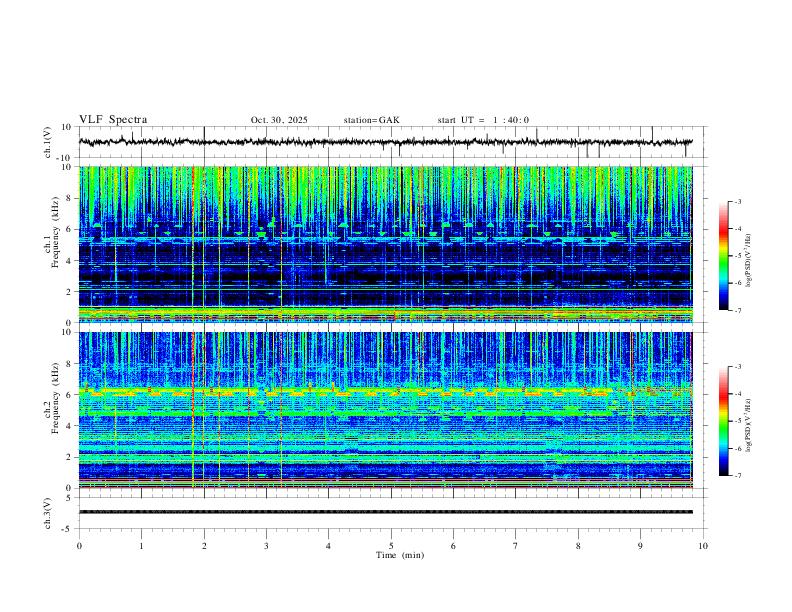Click the "-3" label on ch.1 color bar
The height and width of the screenshot is (612, 792).
(737, 201)
